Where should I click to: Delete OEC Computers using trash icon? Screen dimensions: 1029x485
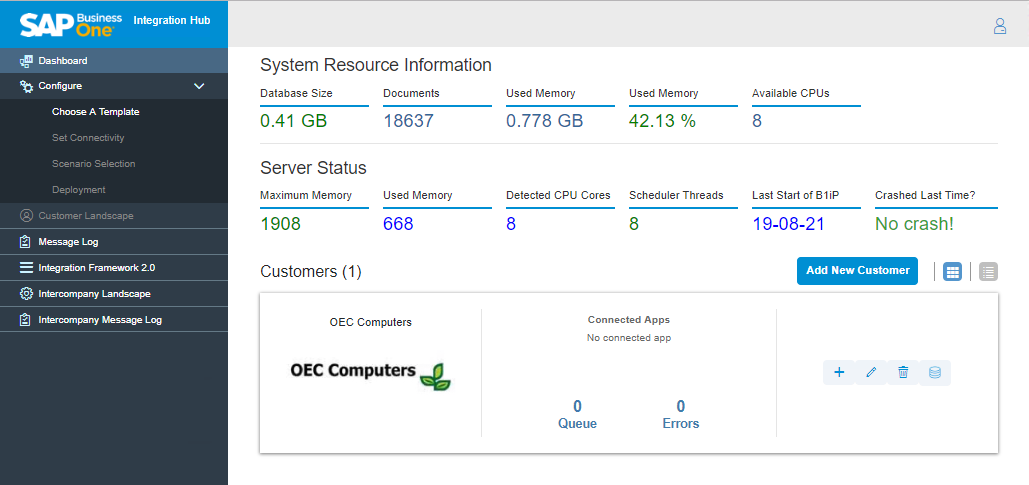(x=903, y=373)
